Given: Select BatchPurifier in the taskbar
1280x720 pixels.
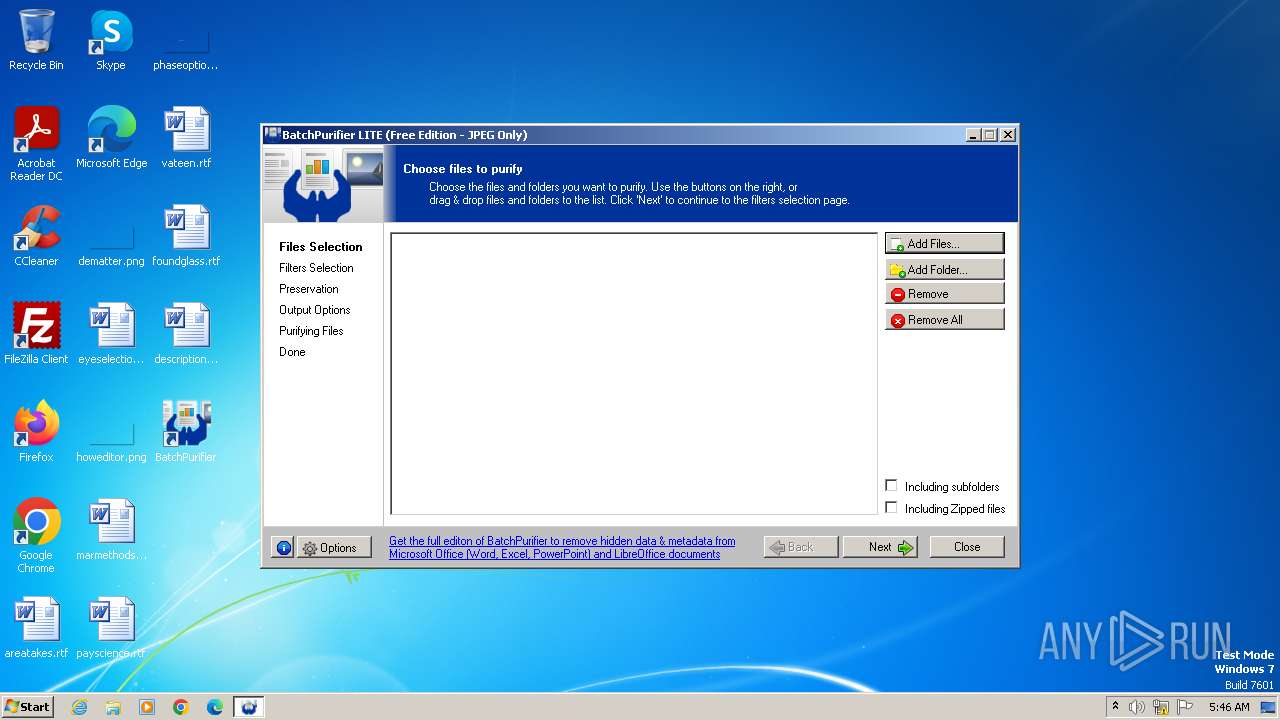Looking at the screenshot, I should point(249,707).
